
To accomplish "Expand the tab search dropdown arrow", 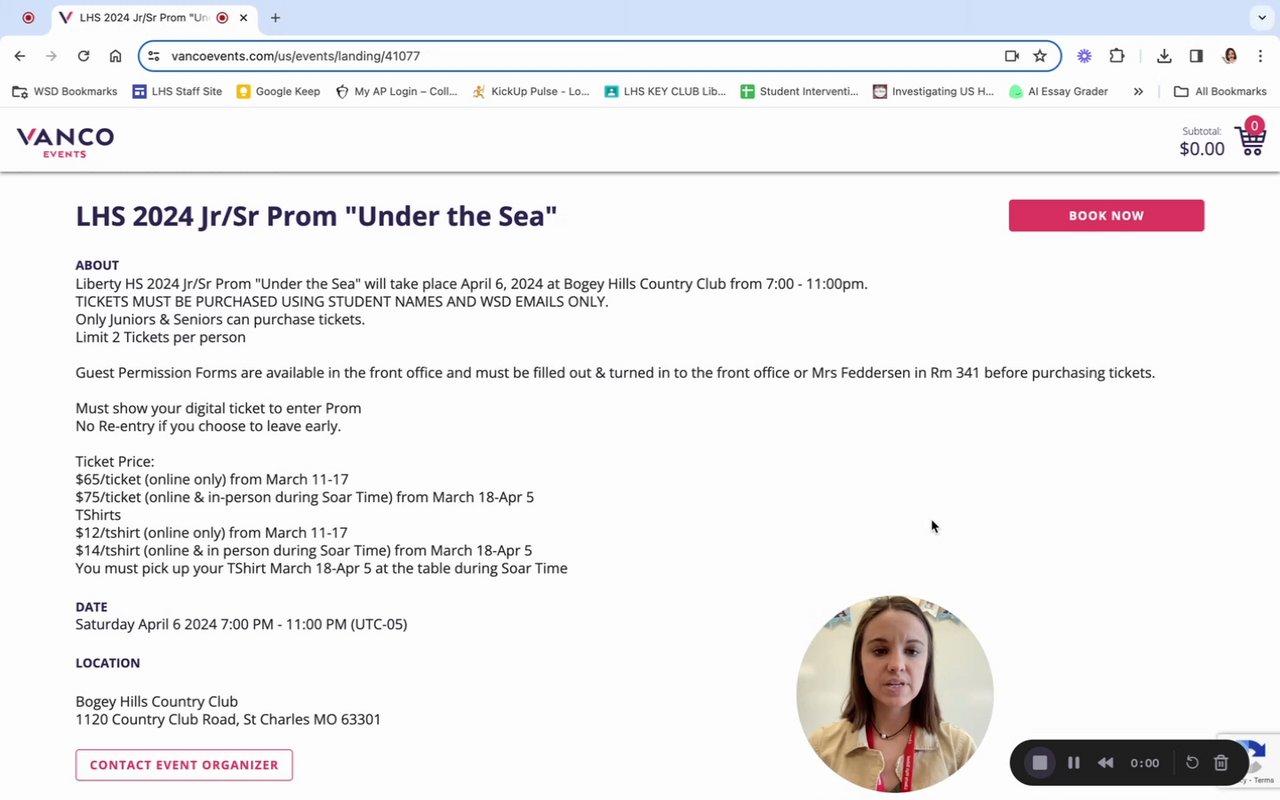I will [x=1262, y=18].
